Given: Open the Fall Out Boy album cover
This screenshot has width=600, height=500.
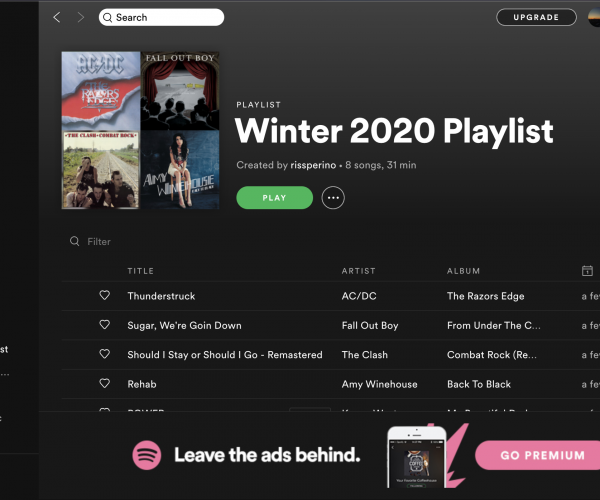Looking at the screenshot, I should [x=180, y=91].
